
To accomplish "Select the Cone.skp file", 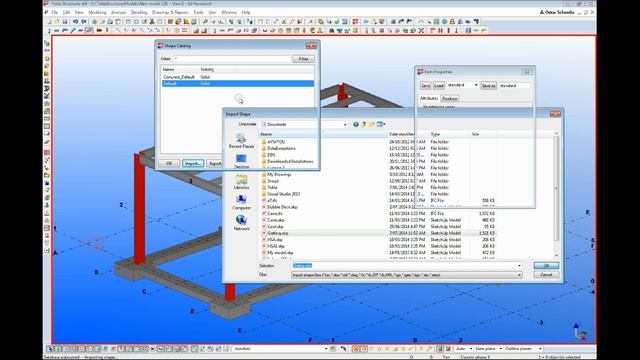I will coord(276,220).
